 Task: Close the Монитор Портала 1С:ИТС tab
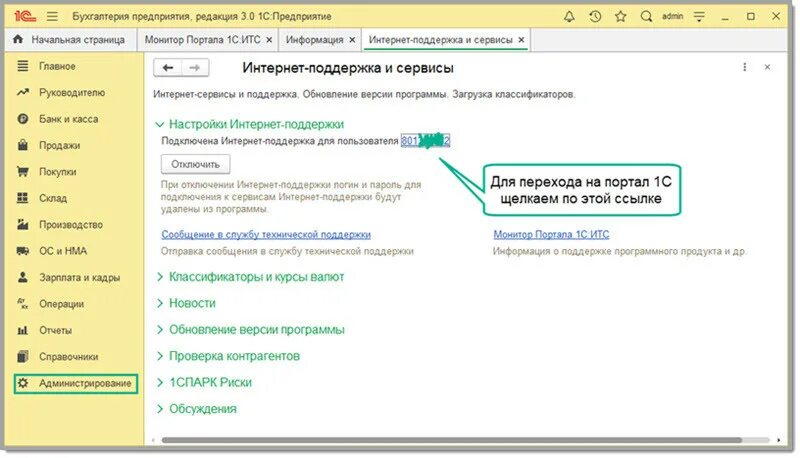click(x=269, y=40)
